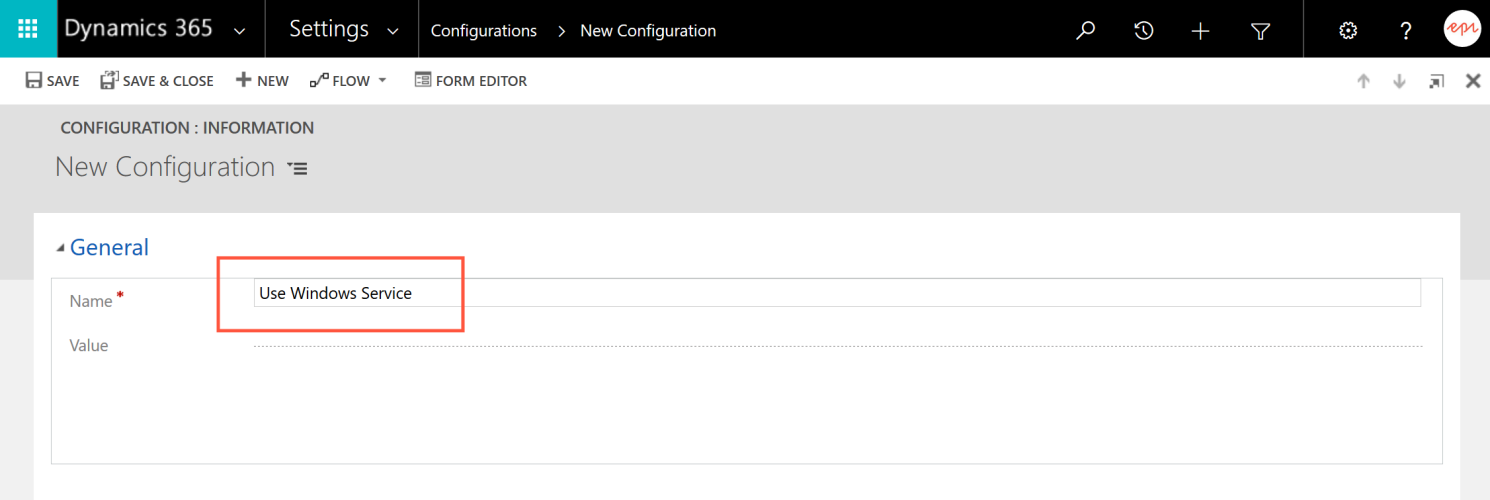The image size is (1490, 500).
Task: Click Configurations in the breadcrumb
Action: tap(483, 31)
